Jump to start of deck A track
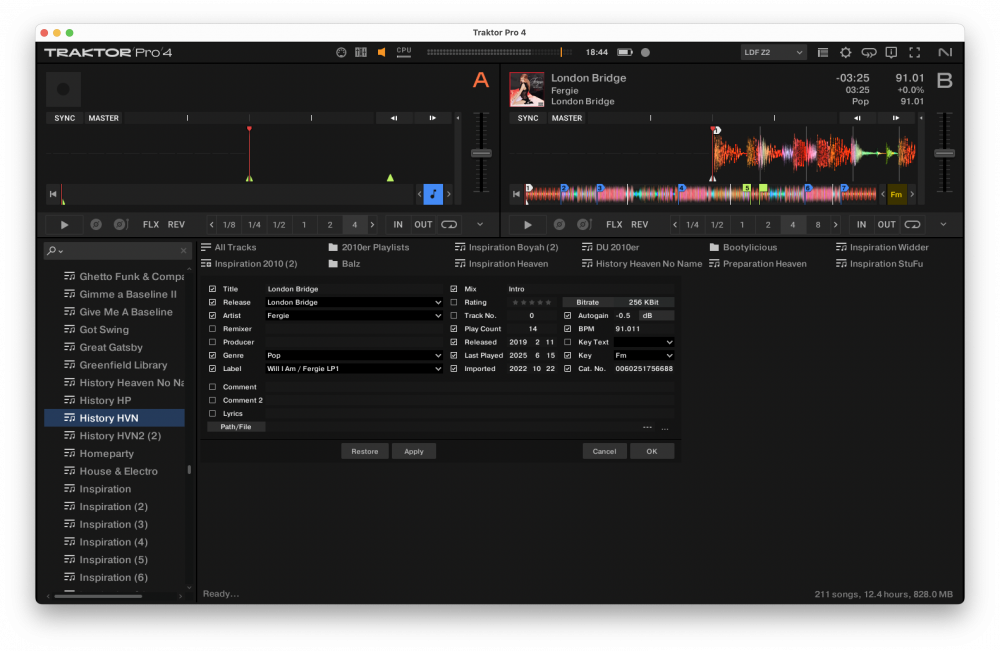Viewport: 1000px width, 651px height. (x=53, y=194)
